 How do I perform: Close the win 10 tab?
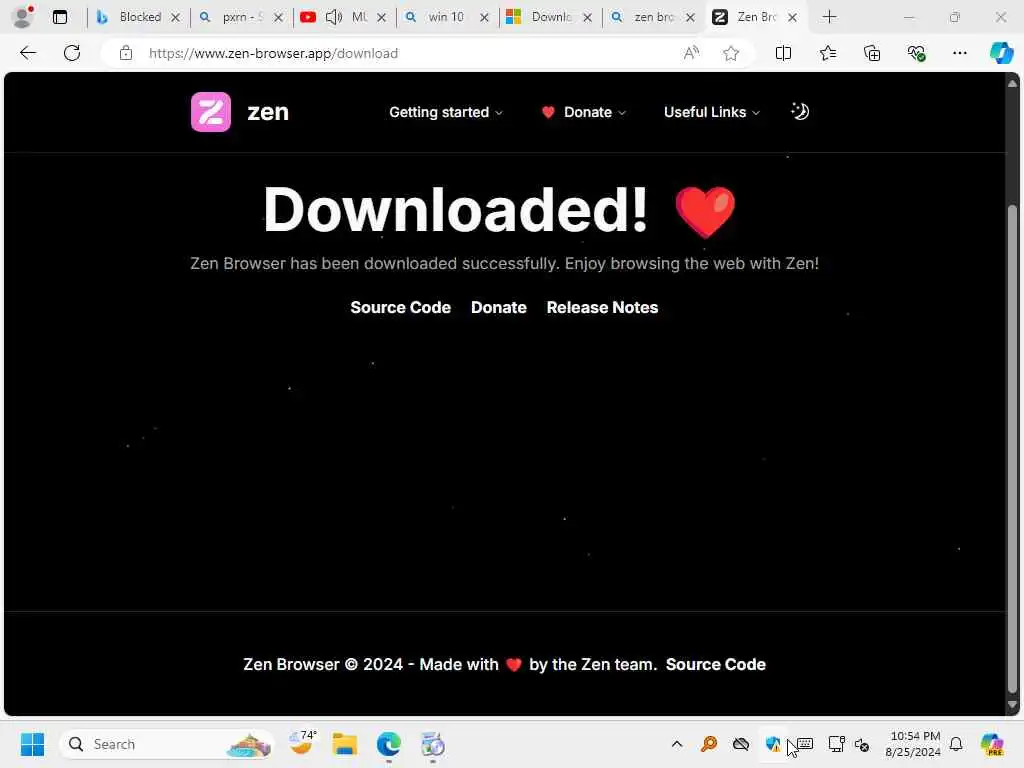click(x=484, y=18)
